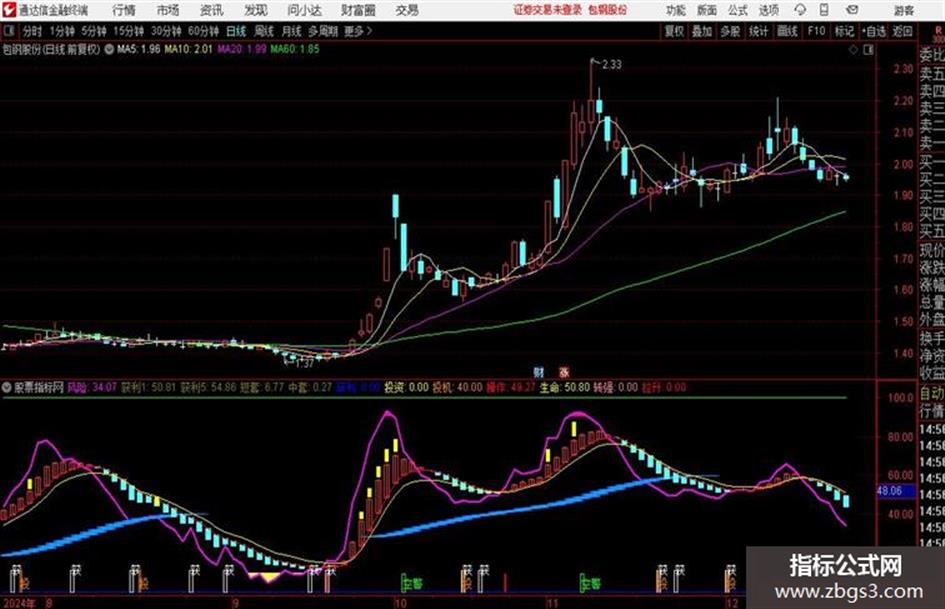Click the 叠加 overlay toolbar button

(x=702, y=31)
